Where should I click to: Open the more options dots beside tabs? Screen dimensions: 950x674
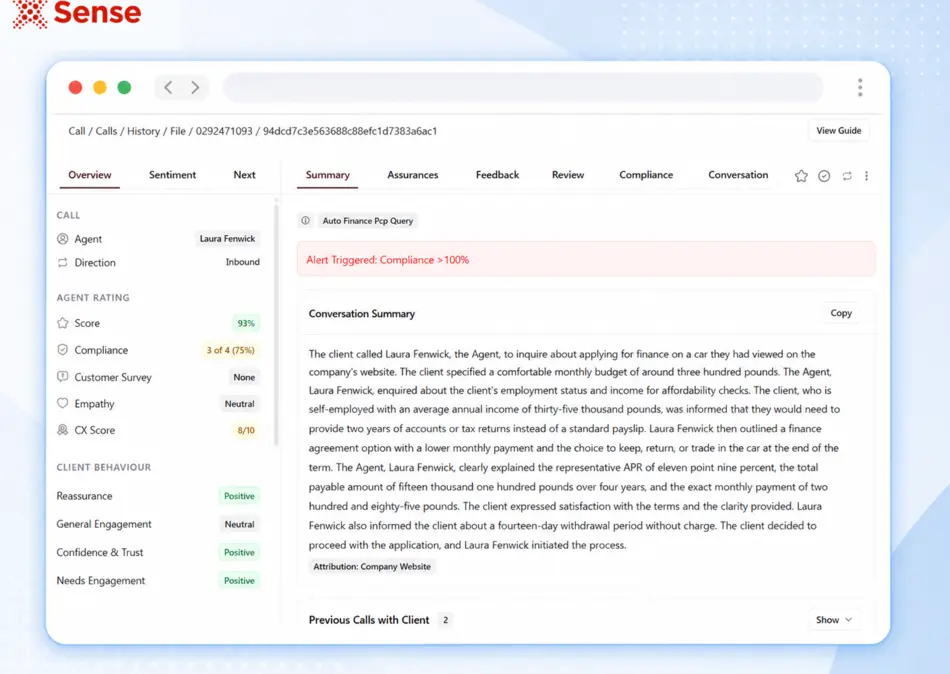point(866,176)
